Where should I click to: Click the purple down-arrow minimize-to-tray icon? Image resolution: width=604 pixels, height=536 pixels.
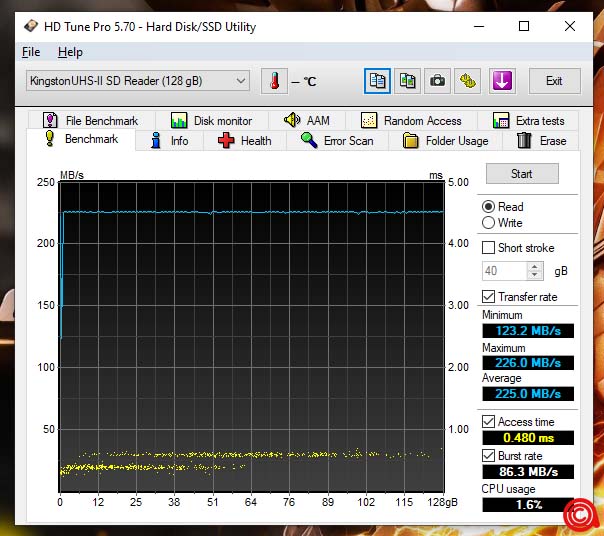coord(502,81)
